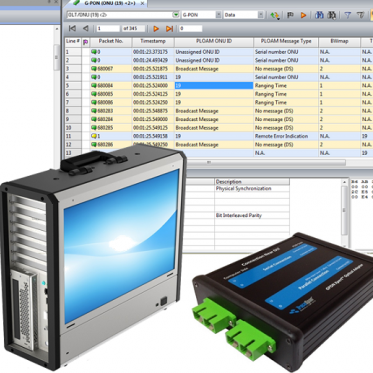Click the current packet number input field
The width and height of the screenshot is (373, 373).
(x=108, y=29)
